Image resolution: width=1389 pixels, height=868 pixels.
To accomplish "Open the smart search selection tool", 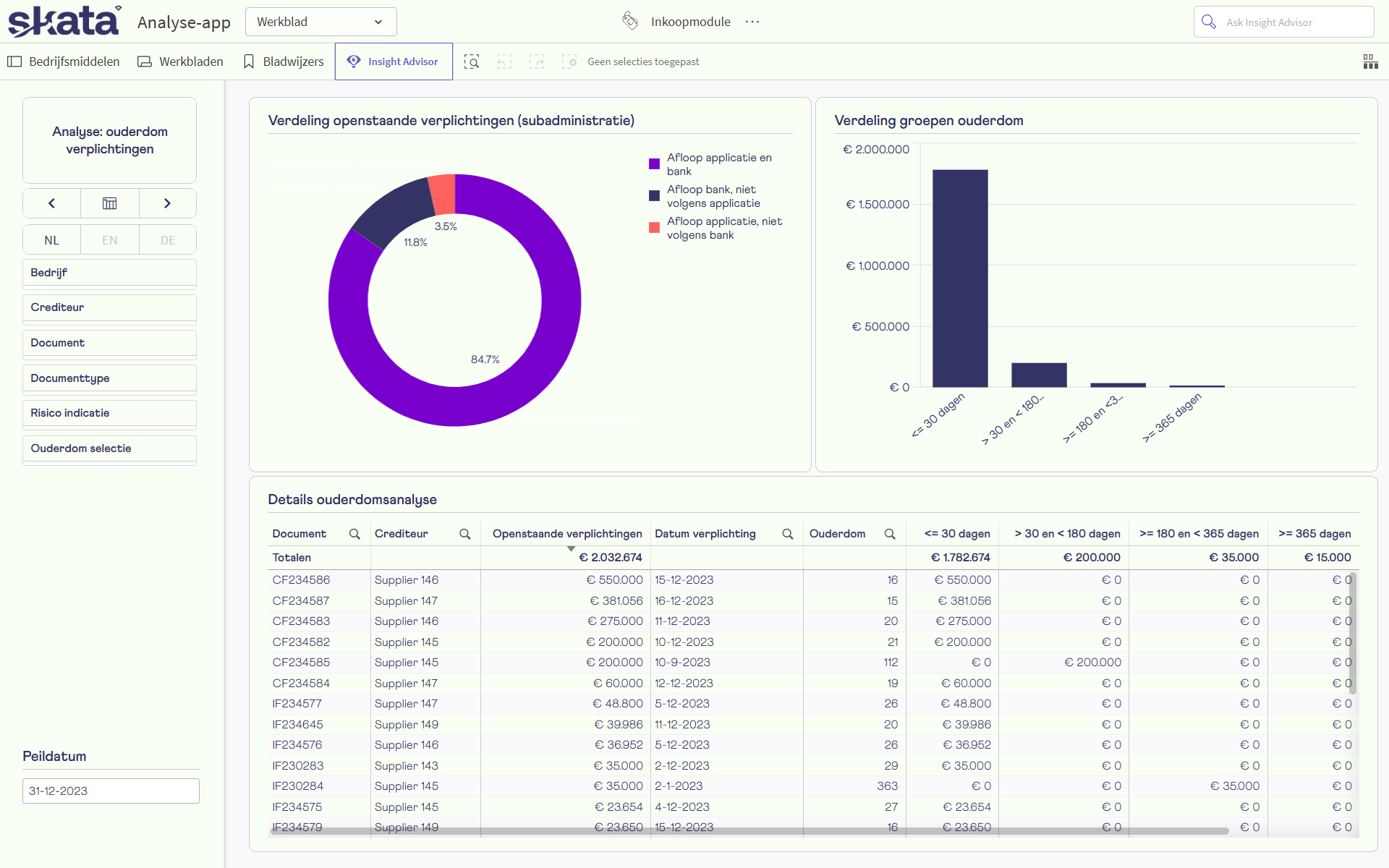I will 472,61.
